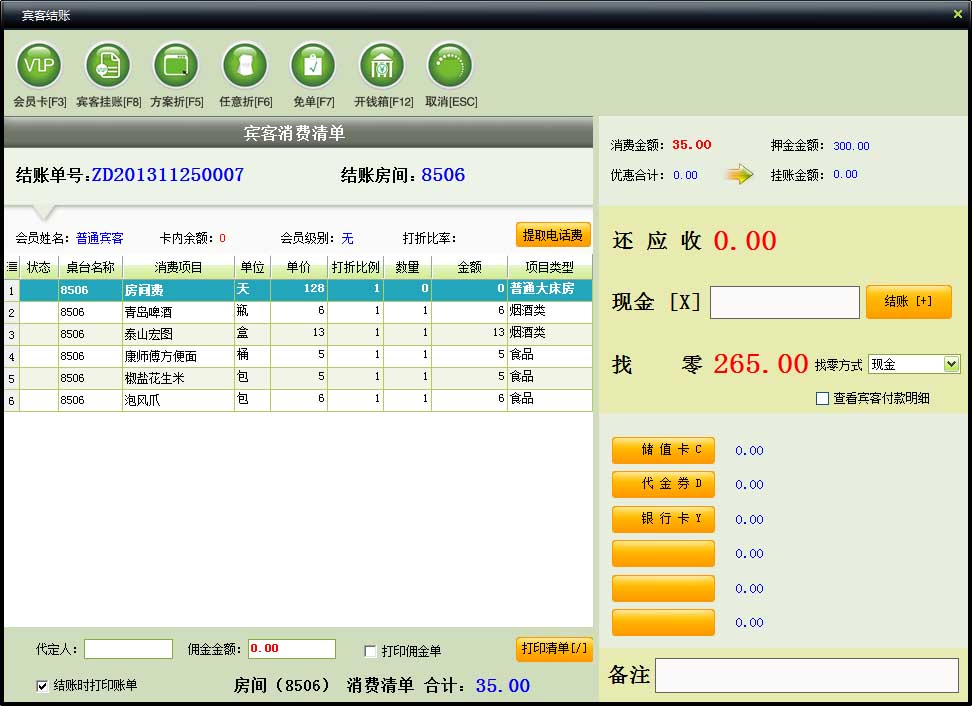Uncheck 结账时打印账单 checkbox
Screen dimensions: 972x706
42,686
